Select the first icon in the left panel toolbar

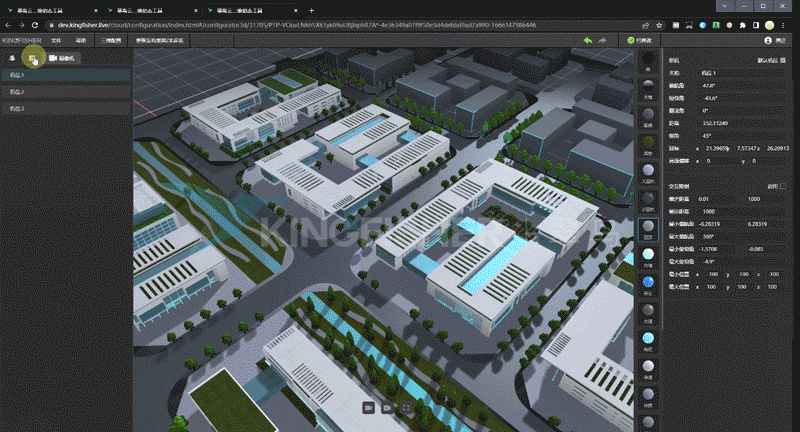[x=12, y=58]
